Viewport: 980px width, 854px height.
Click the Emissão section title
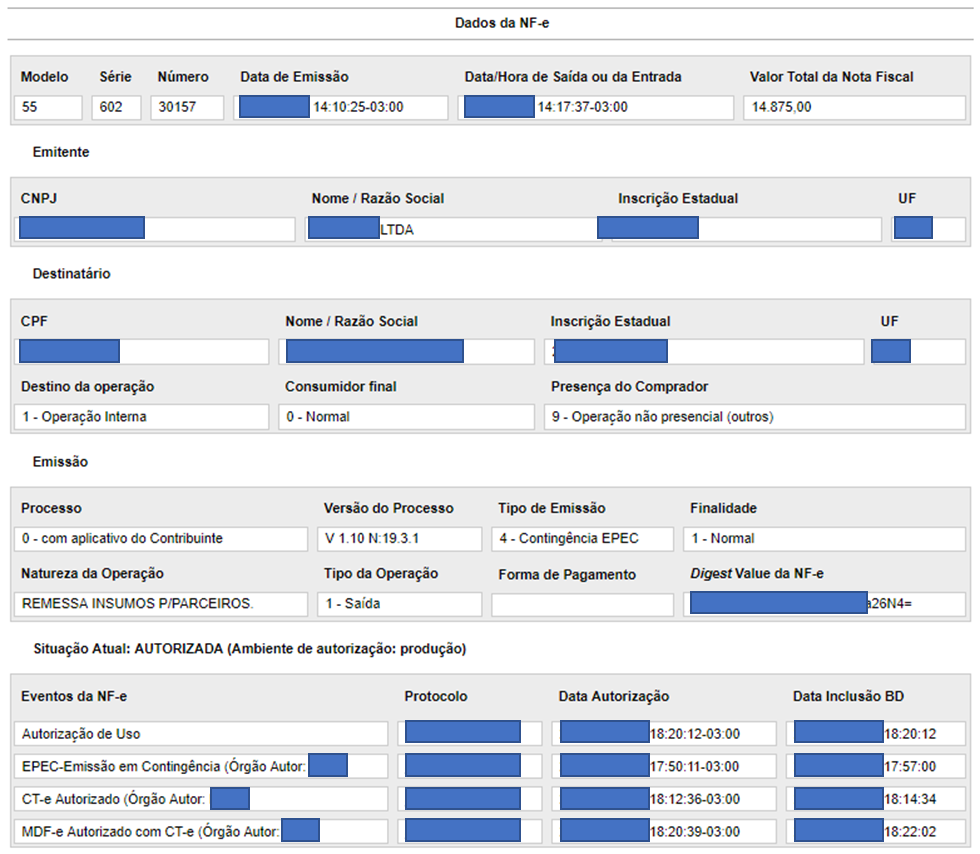(x=60, y=462)
